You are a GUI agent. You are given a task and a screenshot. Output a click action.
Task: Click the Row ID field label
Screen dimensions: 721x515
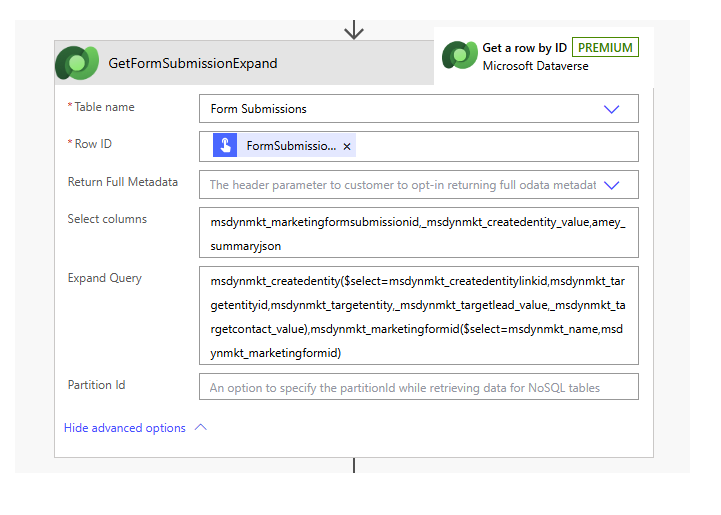click(x=93, y=144)
